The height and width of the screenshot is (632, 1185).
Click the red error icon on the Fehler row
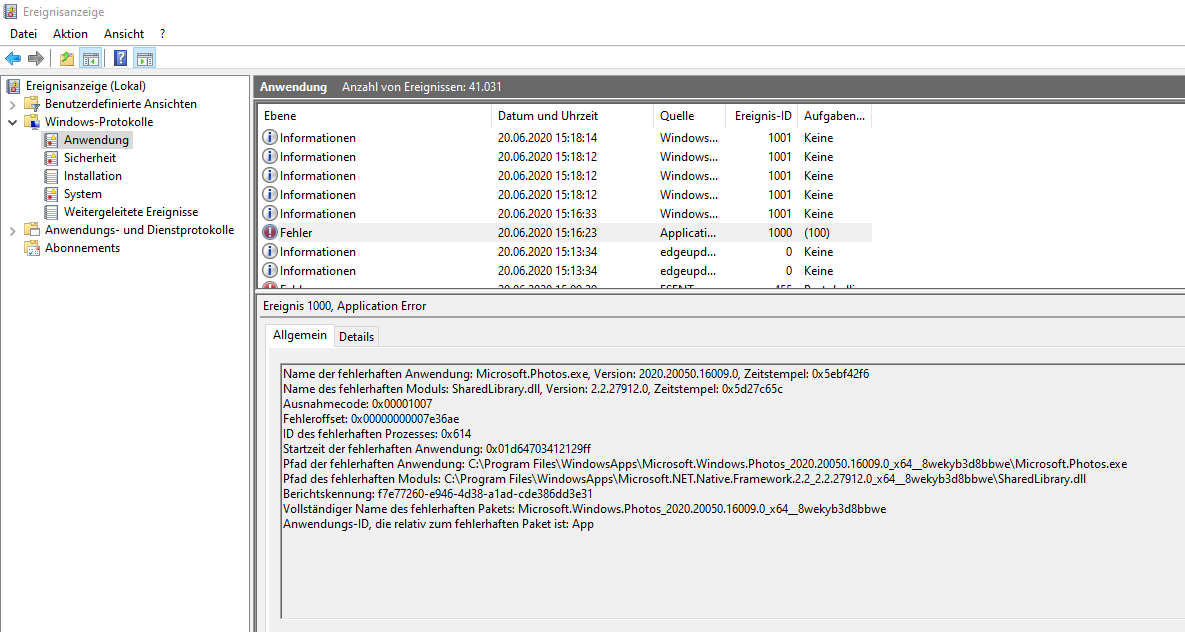point(270,233)
